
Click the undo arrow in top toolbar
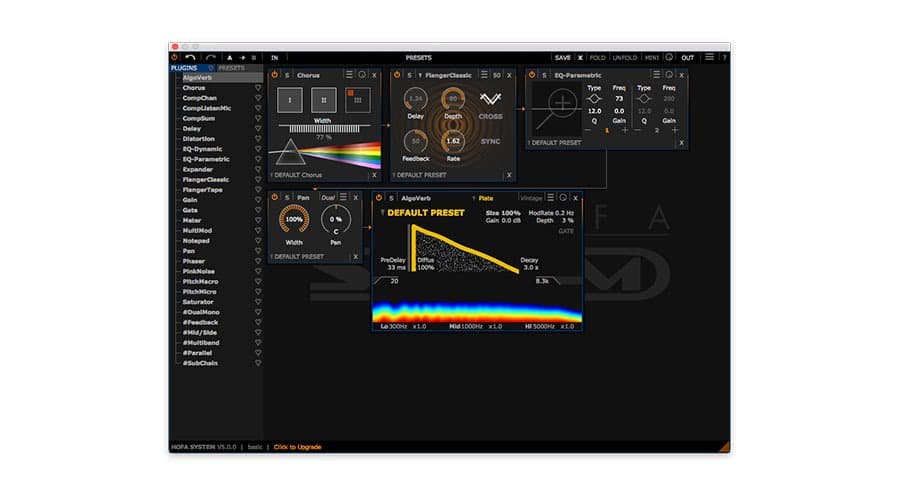tap(191, 57)
